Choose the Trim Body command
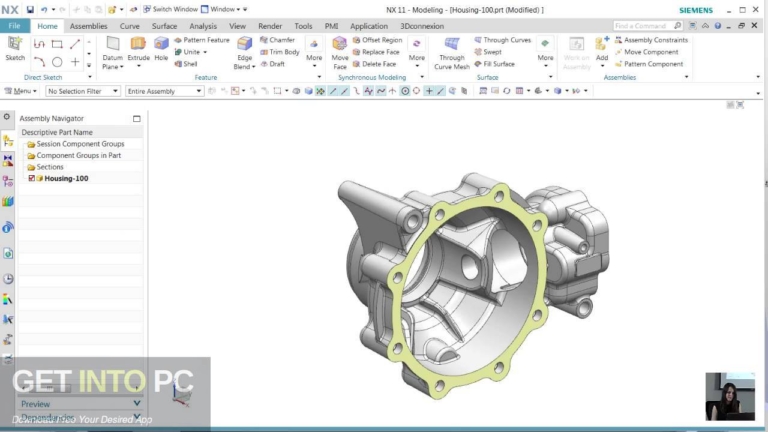The width and height of the screenshot is (768, 432). 280,51
